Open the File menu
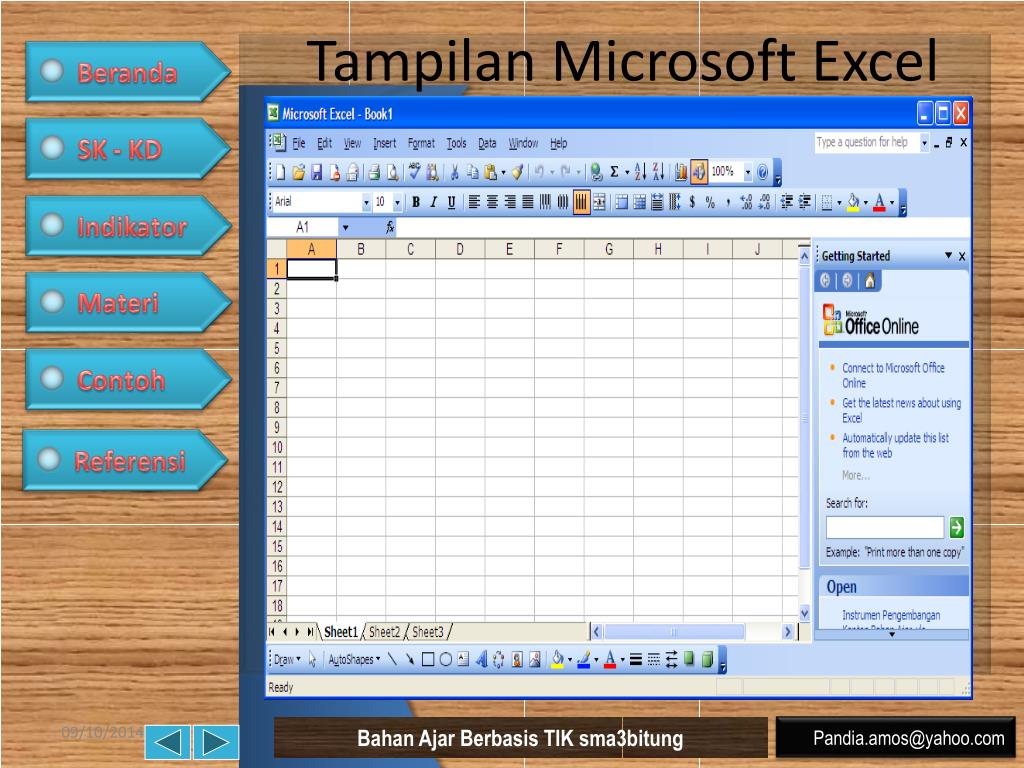Viewport: 1024px width, 768px height. coord(298,143)
